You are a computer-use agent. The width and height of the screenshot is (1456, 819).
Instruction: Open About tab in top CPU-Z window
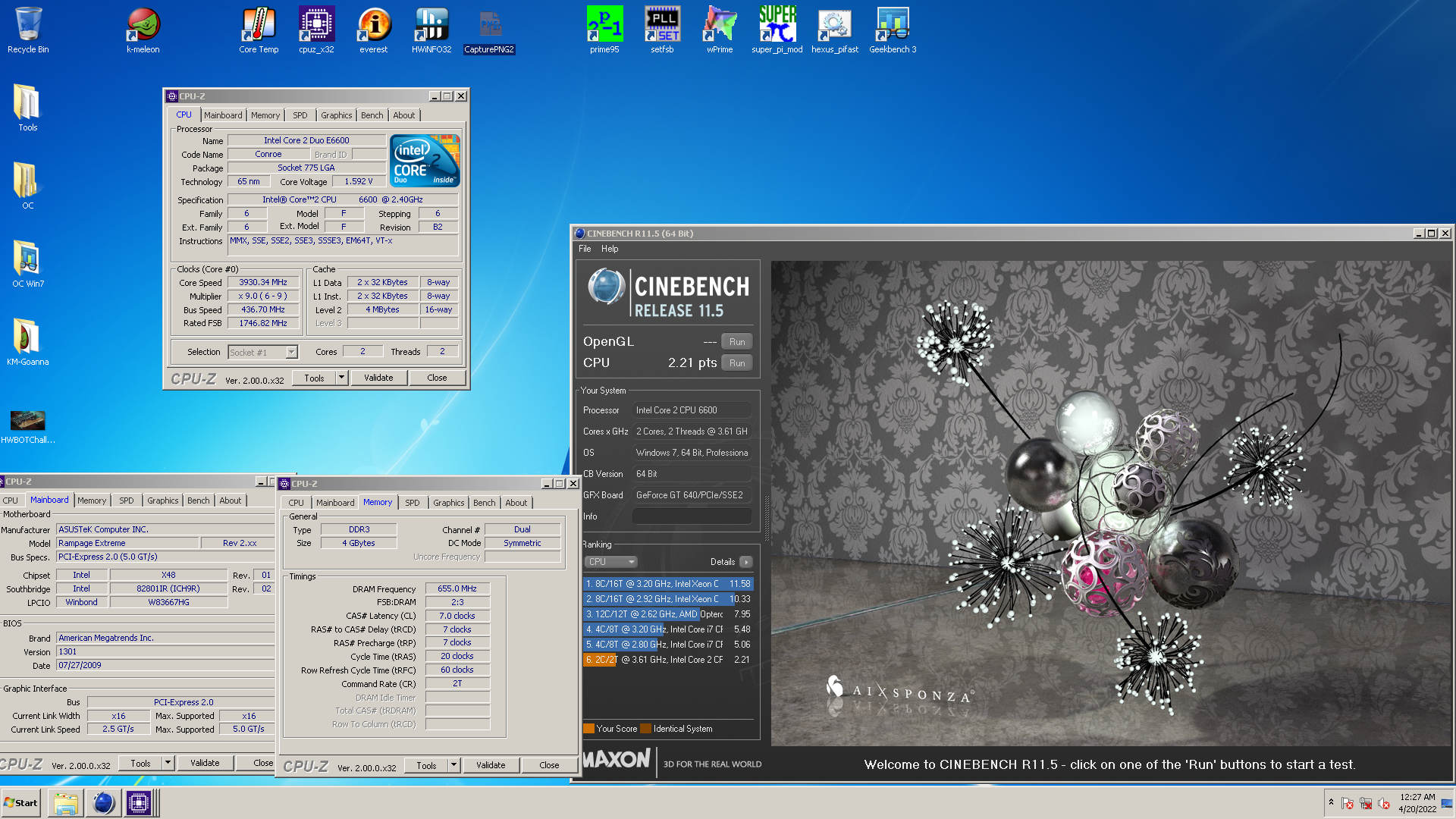click(404, 115)
